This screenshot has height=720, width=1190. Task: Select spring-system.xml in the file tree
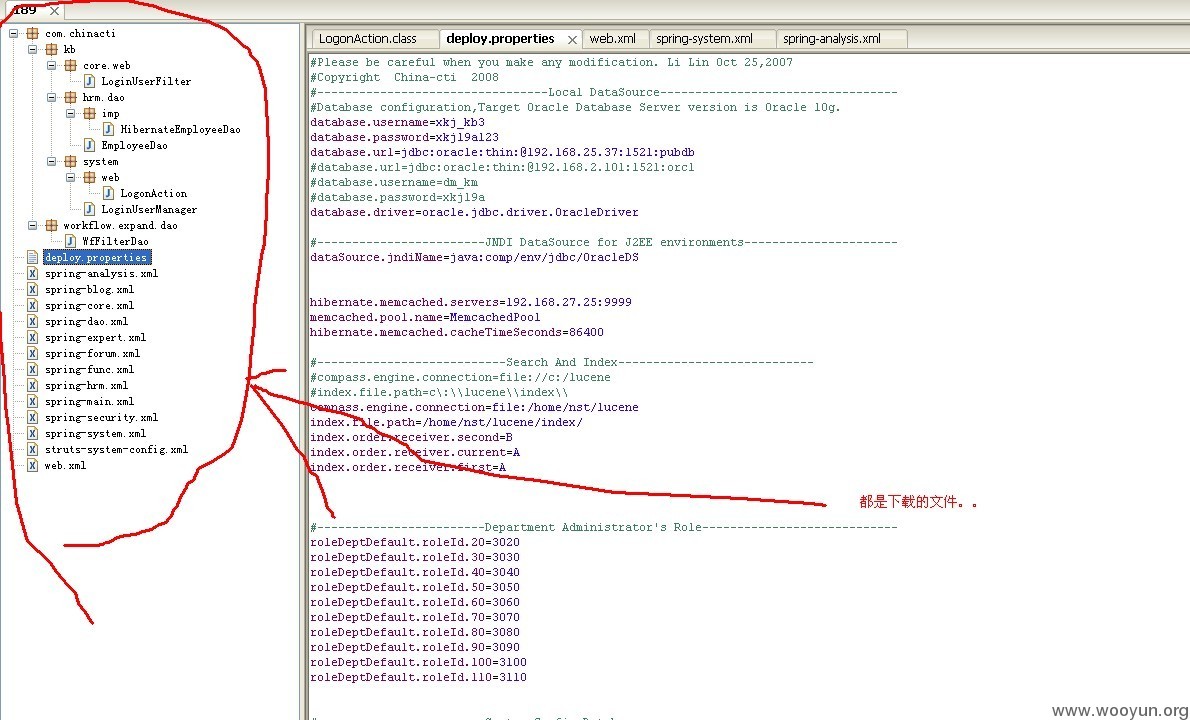95,433
